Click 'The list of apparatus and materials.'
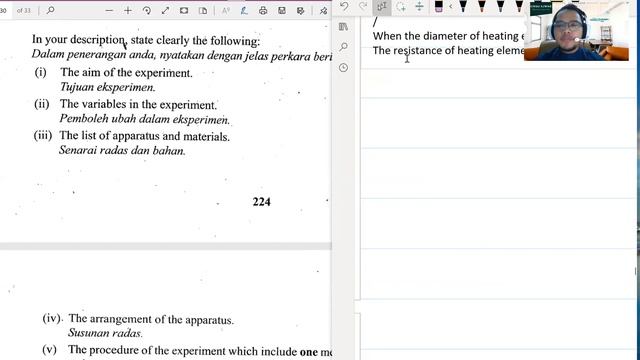This screenshot has height=360, width=640. pyautogui.click(x=144, y=136)
